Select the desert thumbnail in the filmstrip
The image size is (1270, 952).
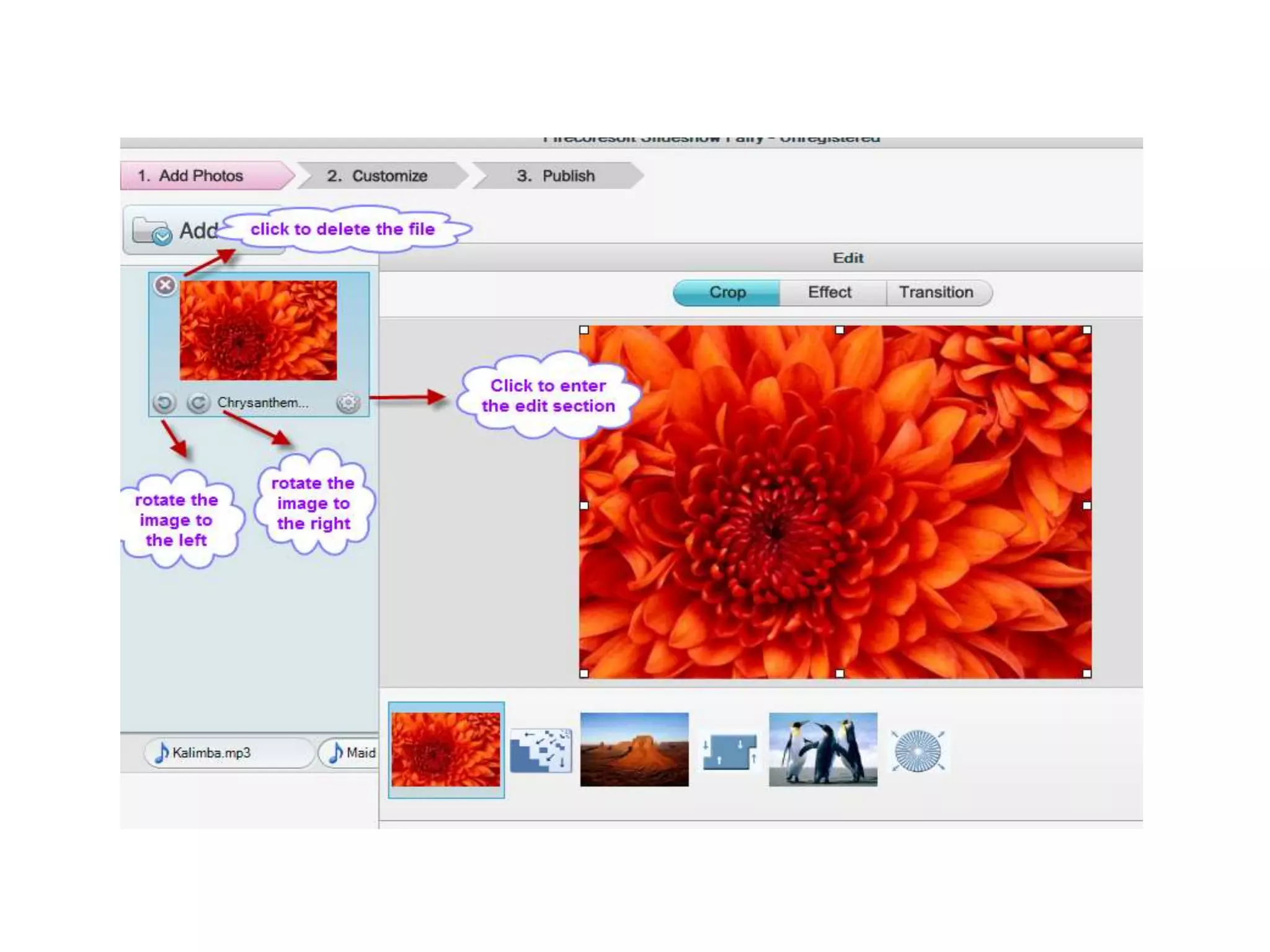tap(634, 749)
